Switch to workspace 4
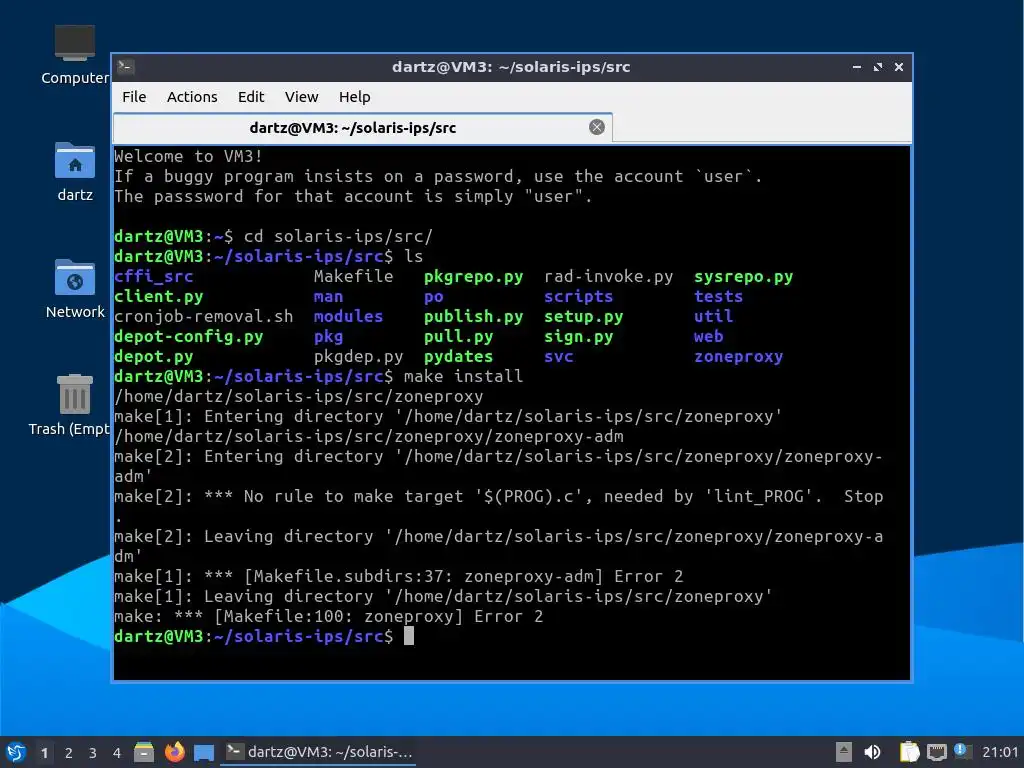1024x768 pixels. 117,753
